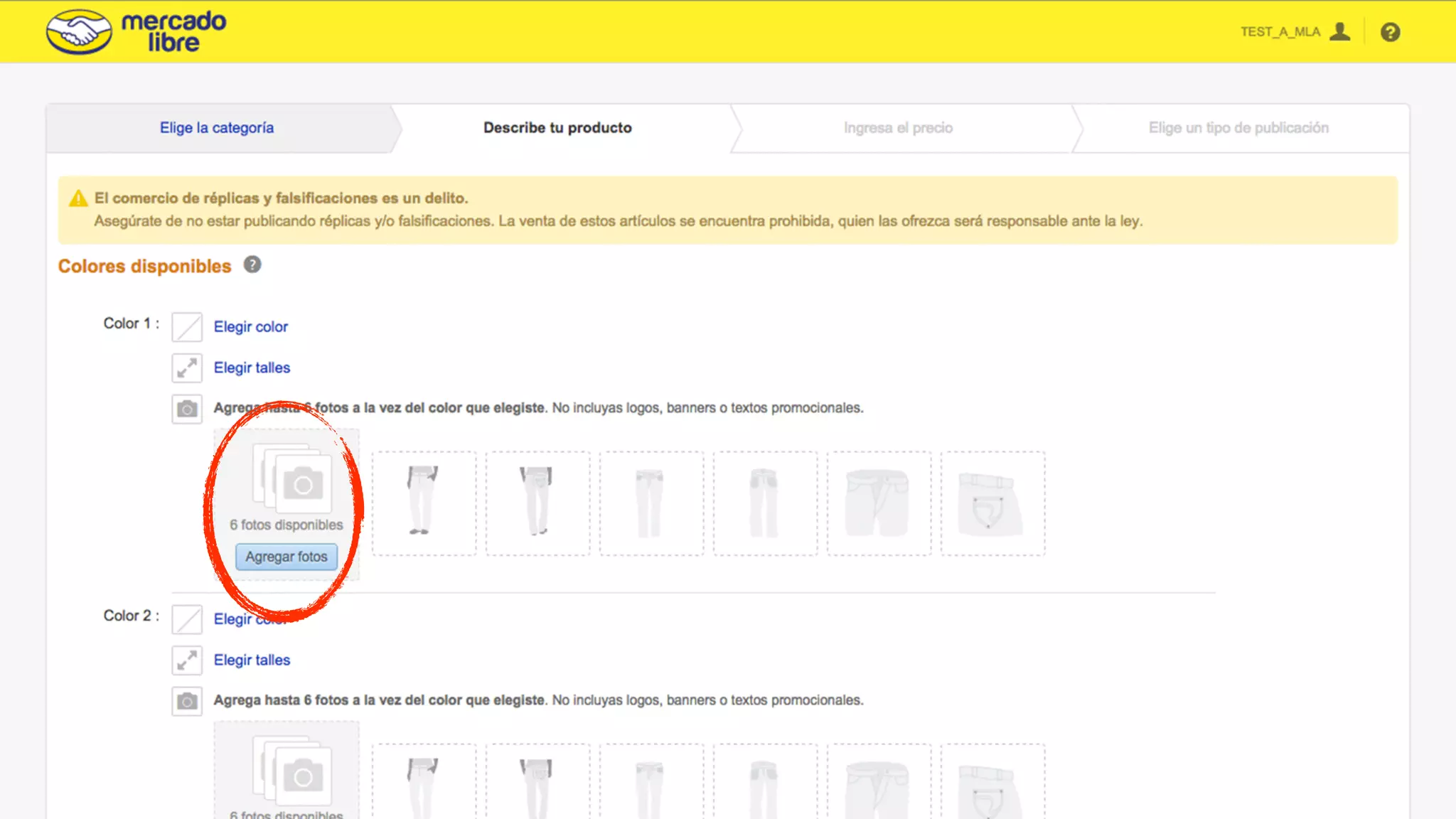Click Elegir talles link for Color 2

tap(252, 660)
